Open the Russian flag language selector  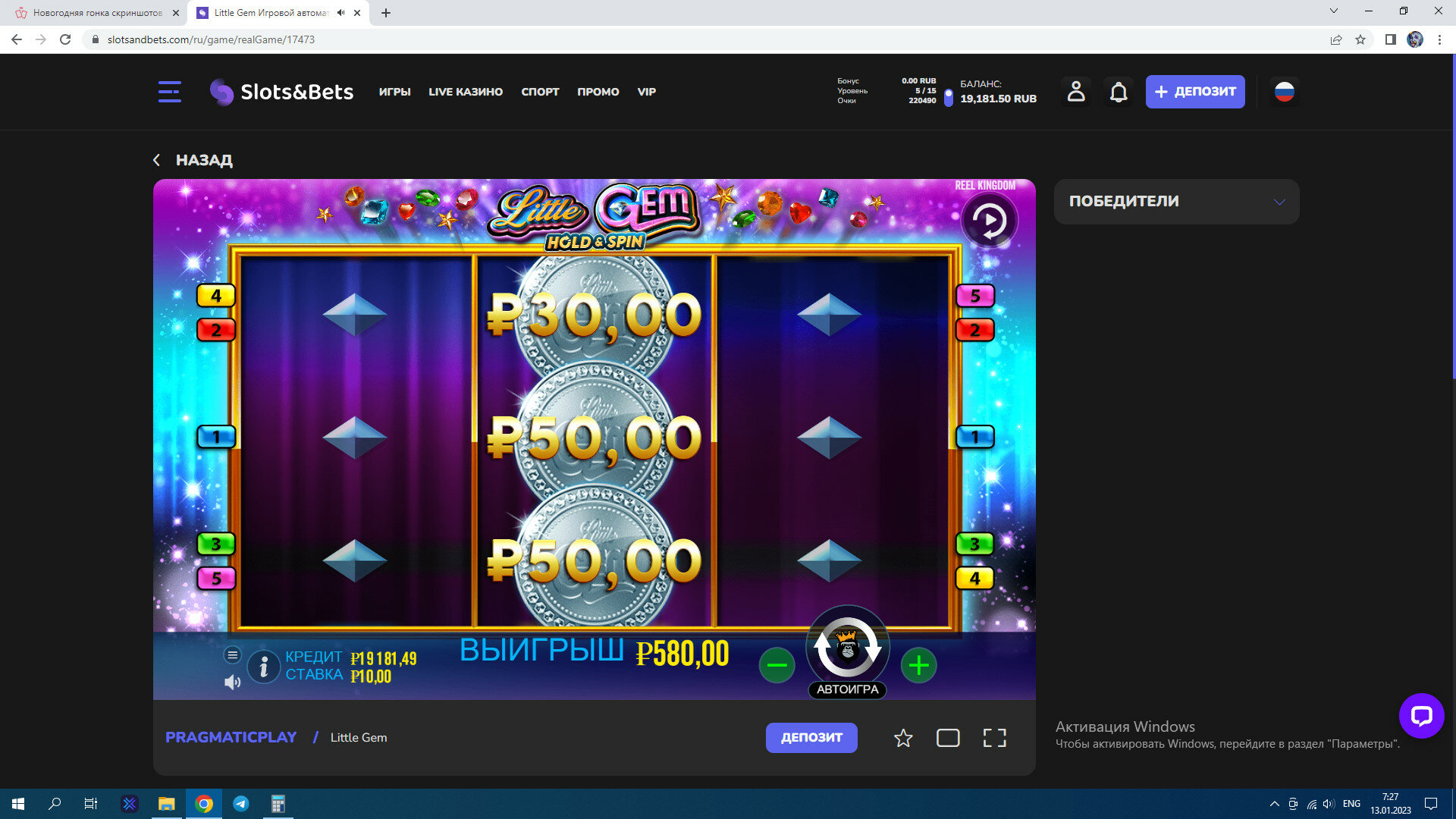pos(1284,92)
